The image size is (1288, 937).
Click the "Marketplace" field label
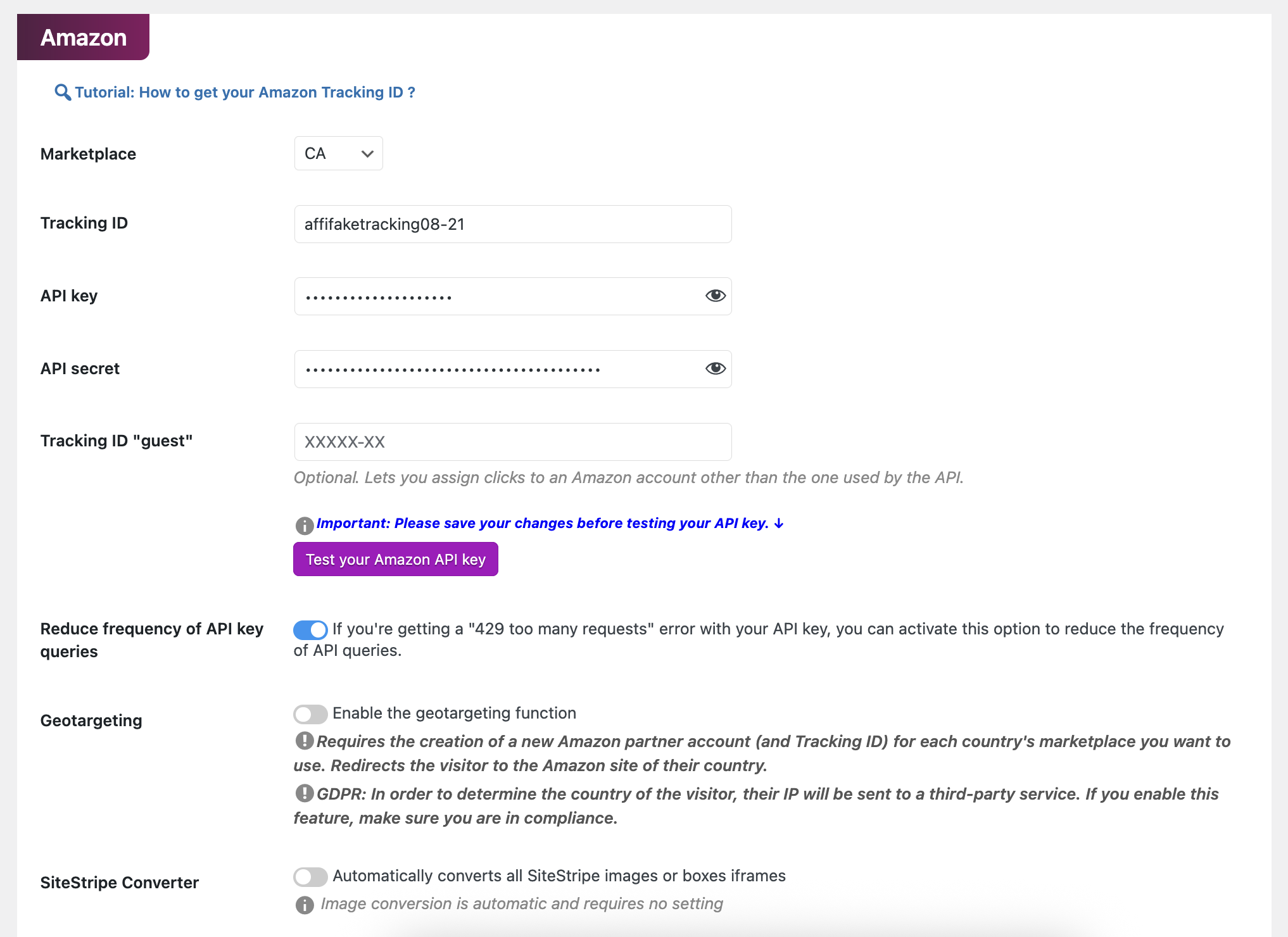(88, 154)
